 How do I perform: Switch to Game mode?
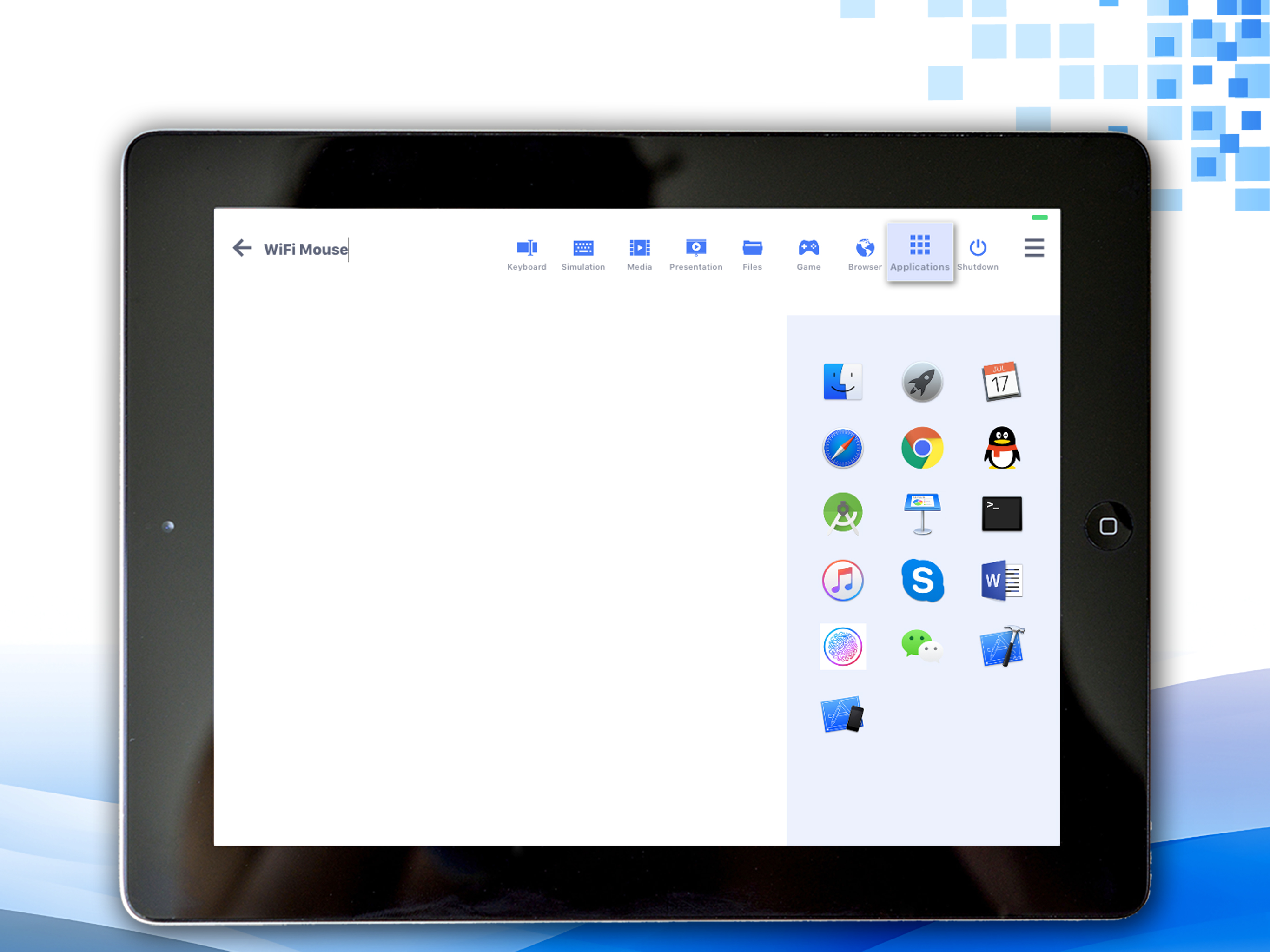808,255
